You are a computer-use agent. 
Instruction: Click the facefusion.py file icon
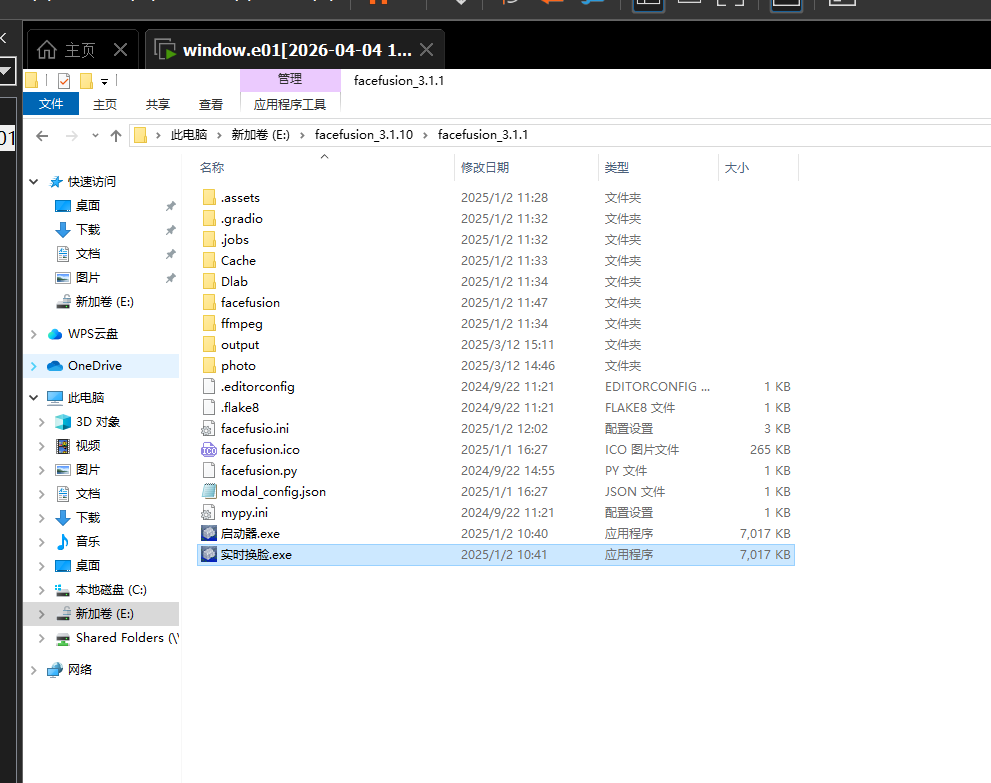tap(209, 470)
